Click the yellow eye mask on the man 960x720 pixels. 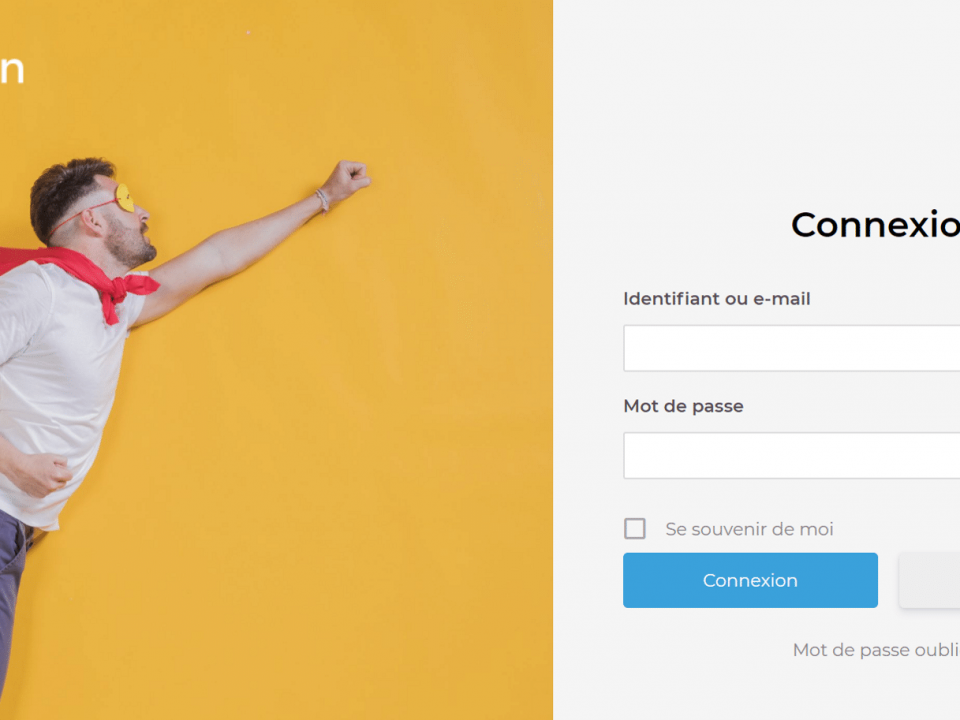point(125,198)
